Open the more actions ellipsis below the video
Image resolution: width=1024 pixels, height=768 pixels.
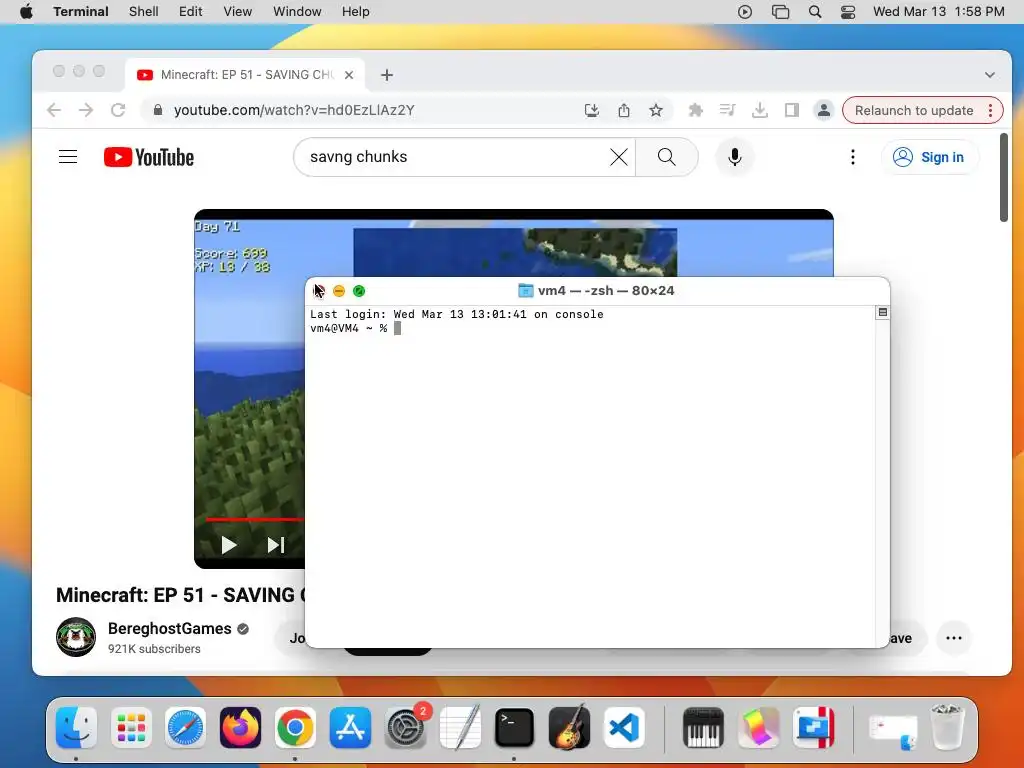[x=953, y=638]
